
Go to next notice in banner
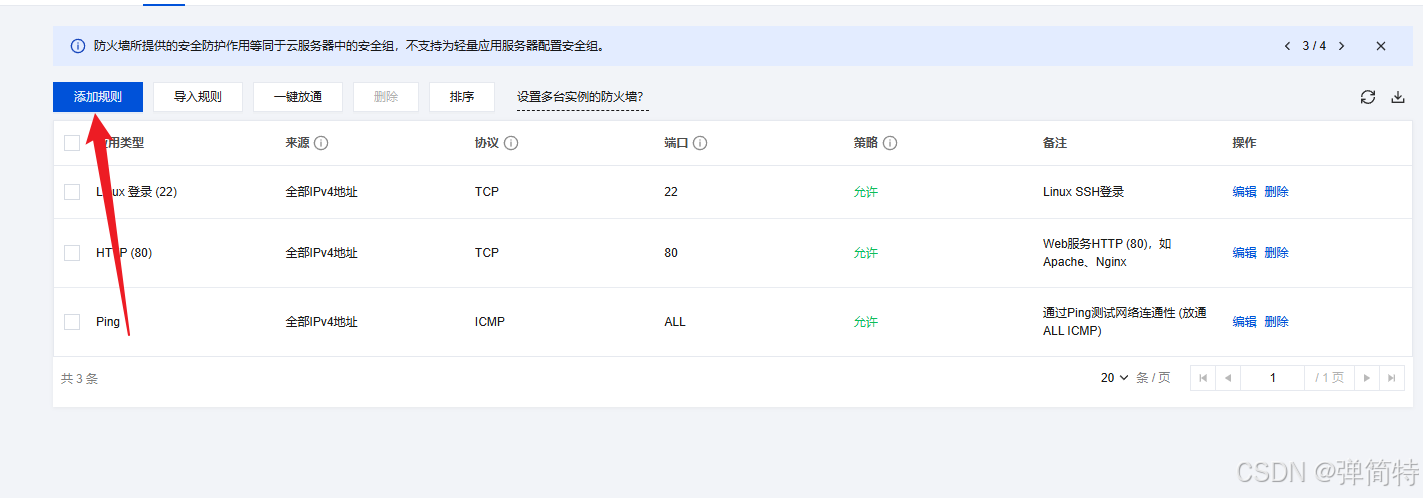pos(1341,46)
